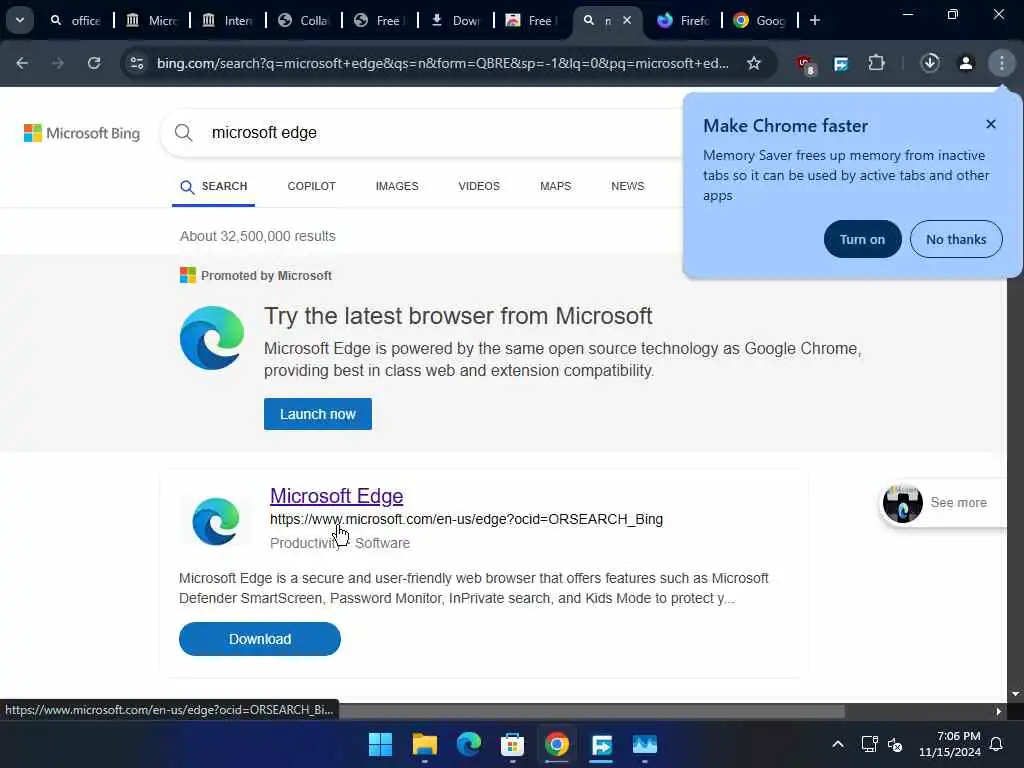Click the 'Try the latest browser' headline
The image size is (1024, 768).
[458, 316]
